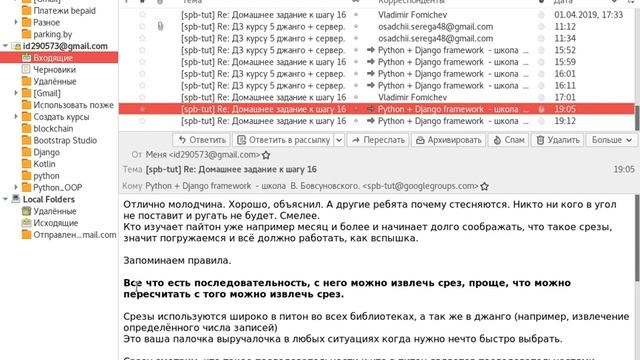Open the Django folder
This screenshot has width=640, height=360.
(x=46, y=153)
